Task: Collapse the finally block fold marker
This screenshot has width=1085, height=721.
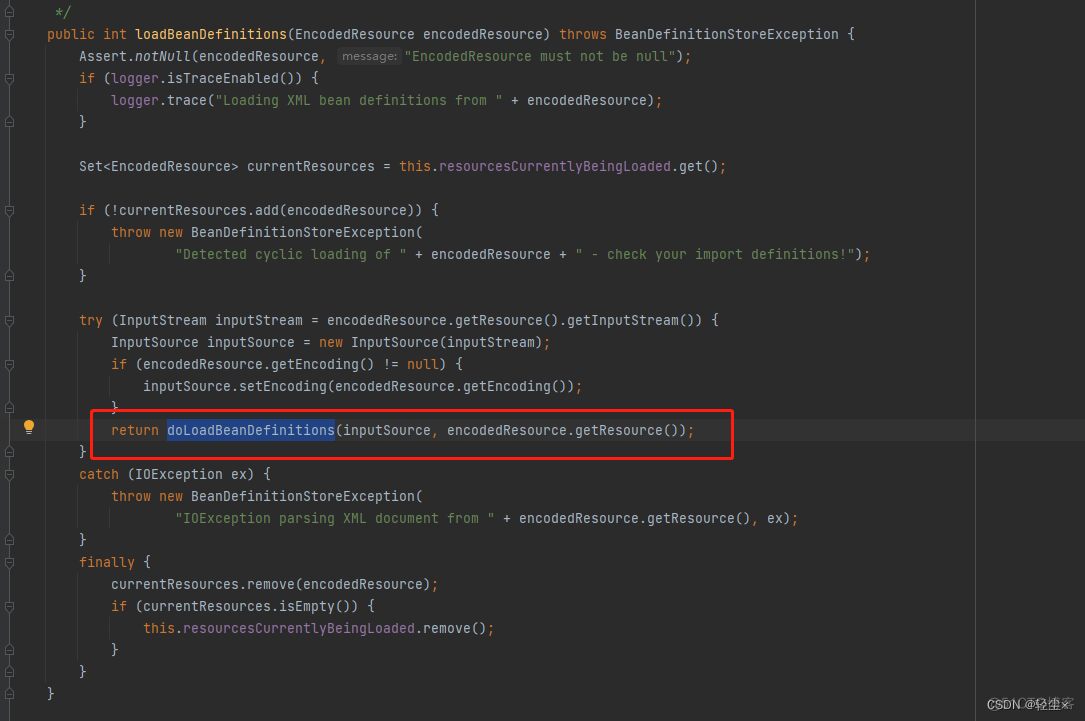Action: 9,562
